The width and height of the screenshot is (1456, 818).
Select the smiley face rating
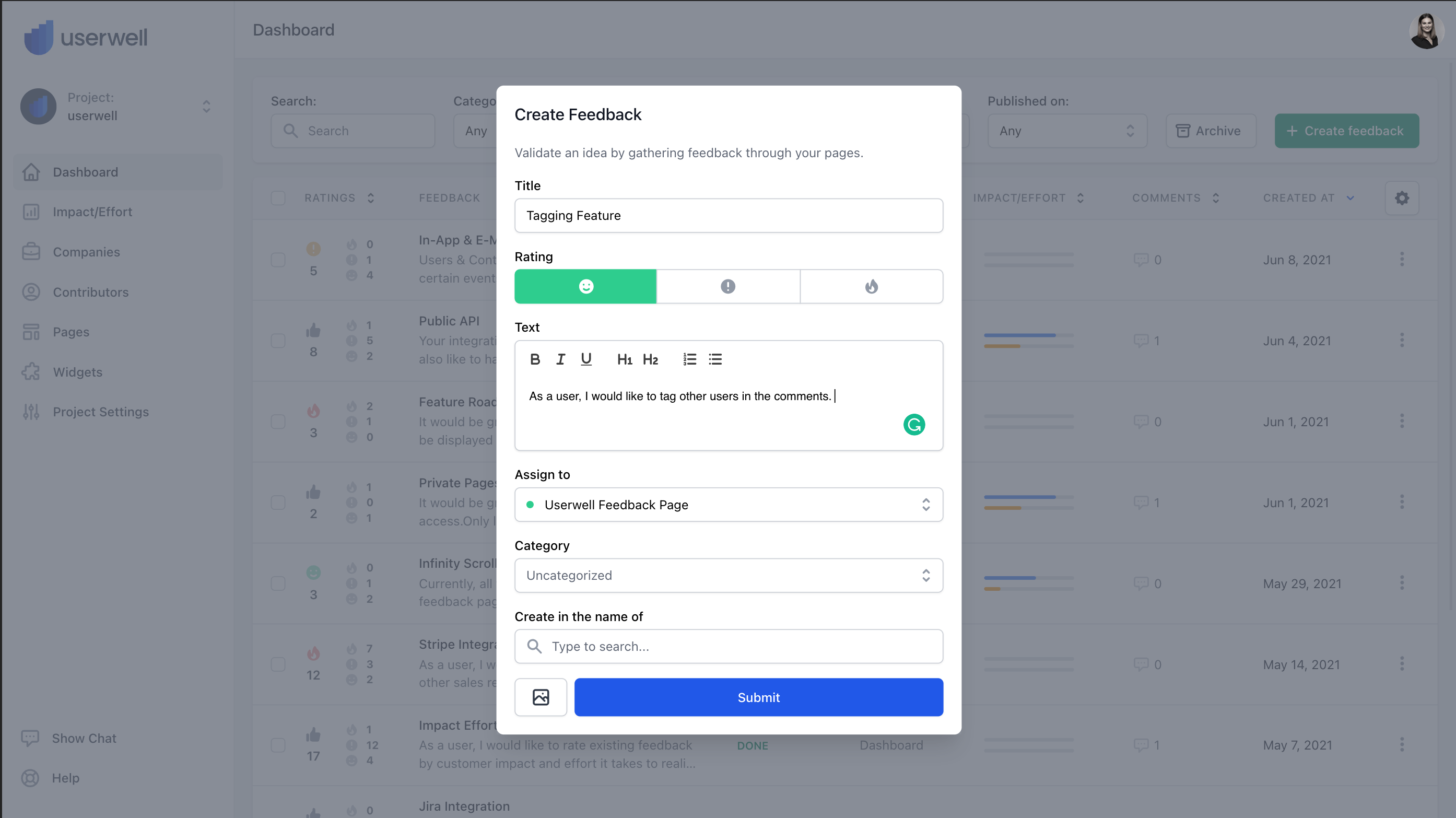[585, 287]
